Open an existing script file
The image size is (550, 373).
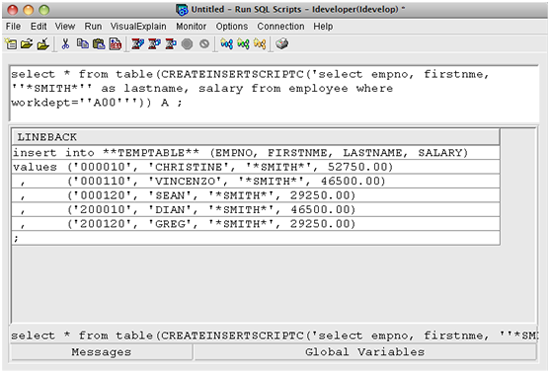[27, 44]
